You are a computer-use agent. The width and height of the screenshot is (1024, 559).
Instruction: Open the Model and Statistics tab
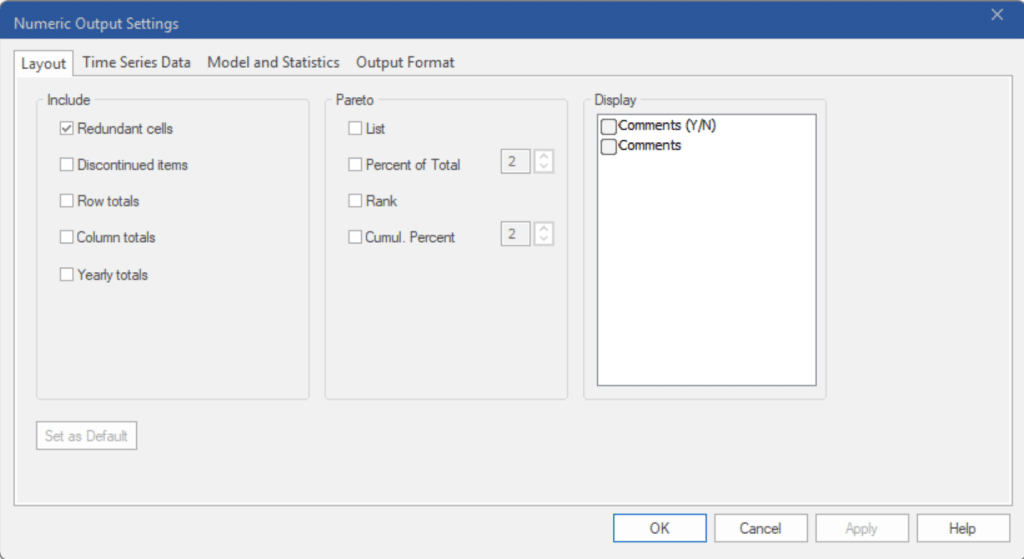(x=273, y=62)
